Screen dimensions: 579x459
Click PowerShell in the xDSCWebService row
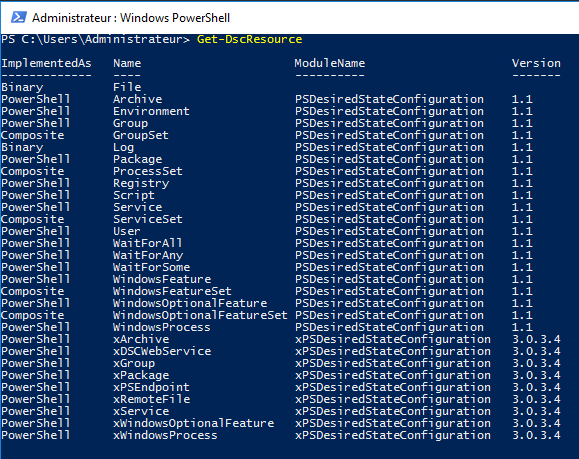(36, 351)
